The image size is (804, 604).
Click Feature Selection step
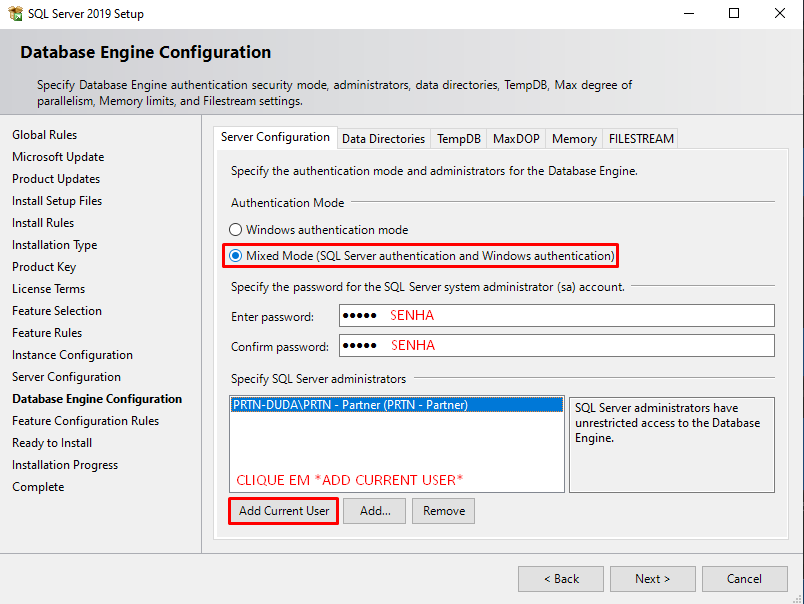click(x=57, y=311)
